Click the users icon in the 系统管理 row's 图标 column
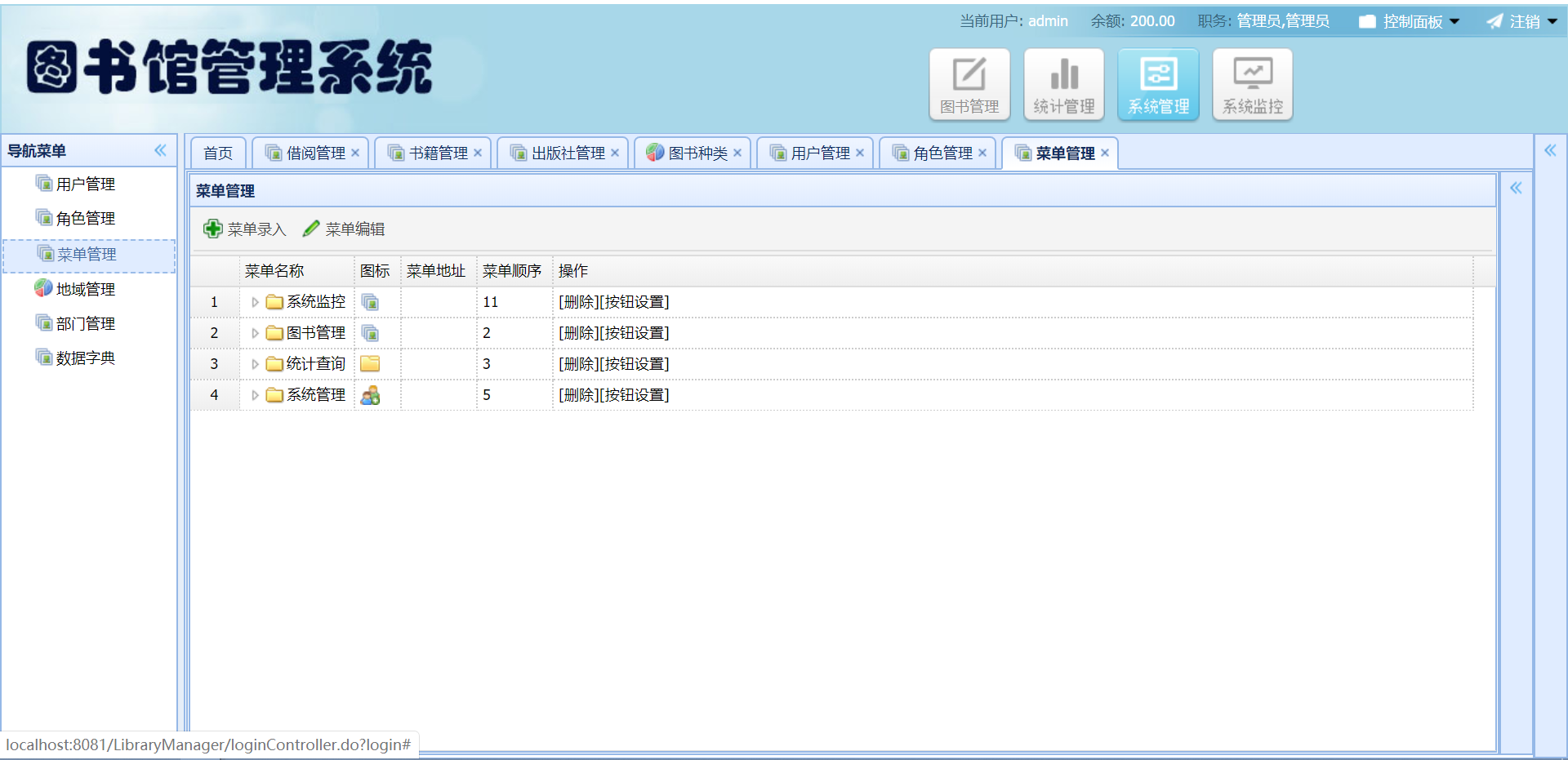1568x760 pixels. coord(370,395)
